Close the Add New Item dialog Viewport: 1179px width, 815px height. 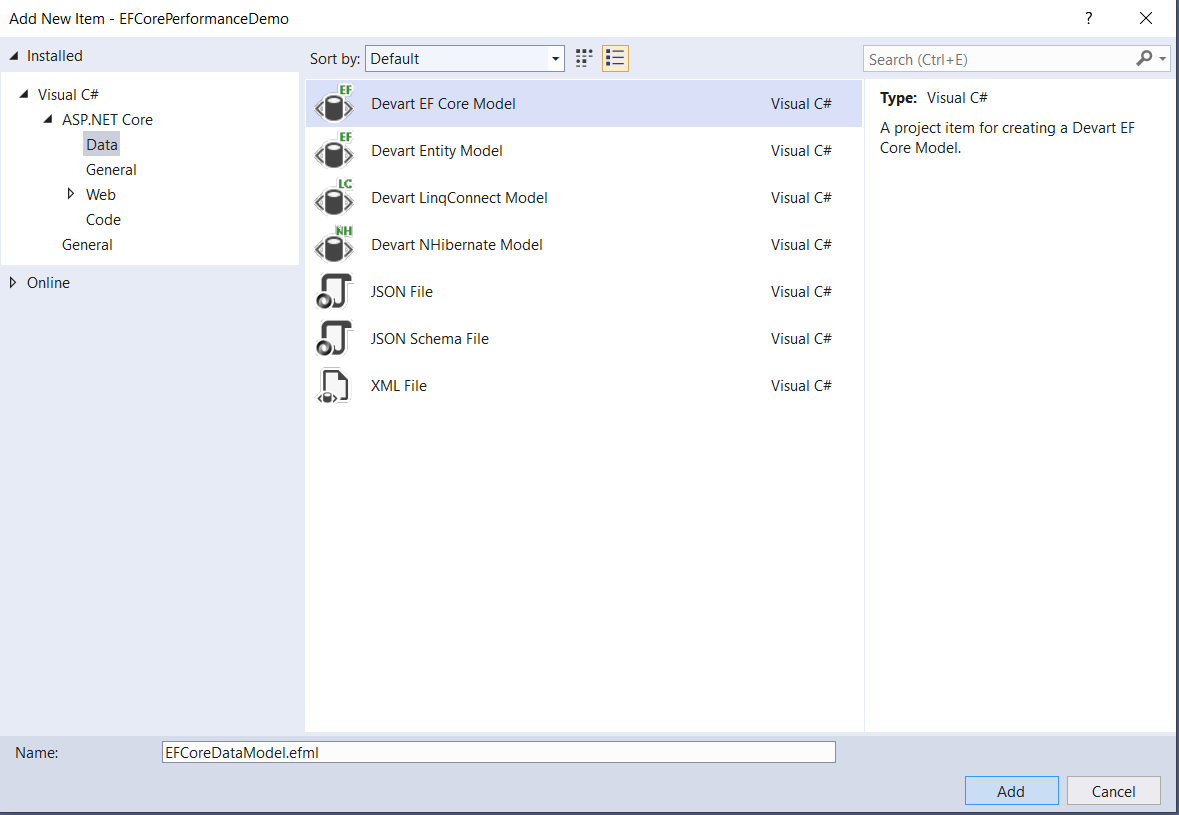coord(1146,18)
